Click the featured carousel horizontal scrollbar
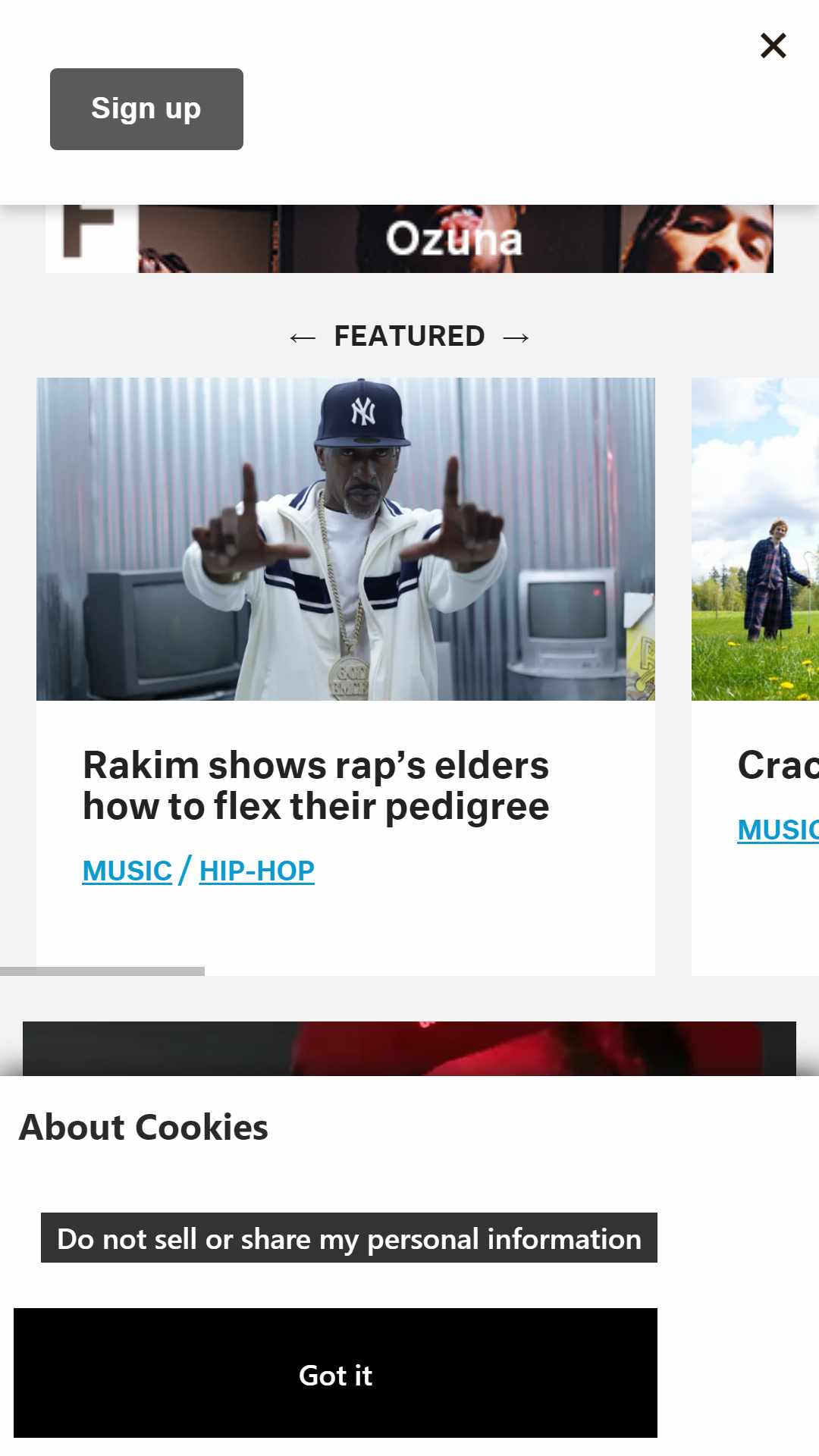Screen dimensions: 819x1456 pos(102,971)
